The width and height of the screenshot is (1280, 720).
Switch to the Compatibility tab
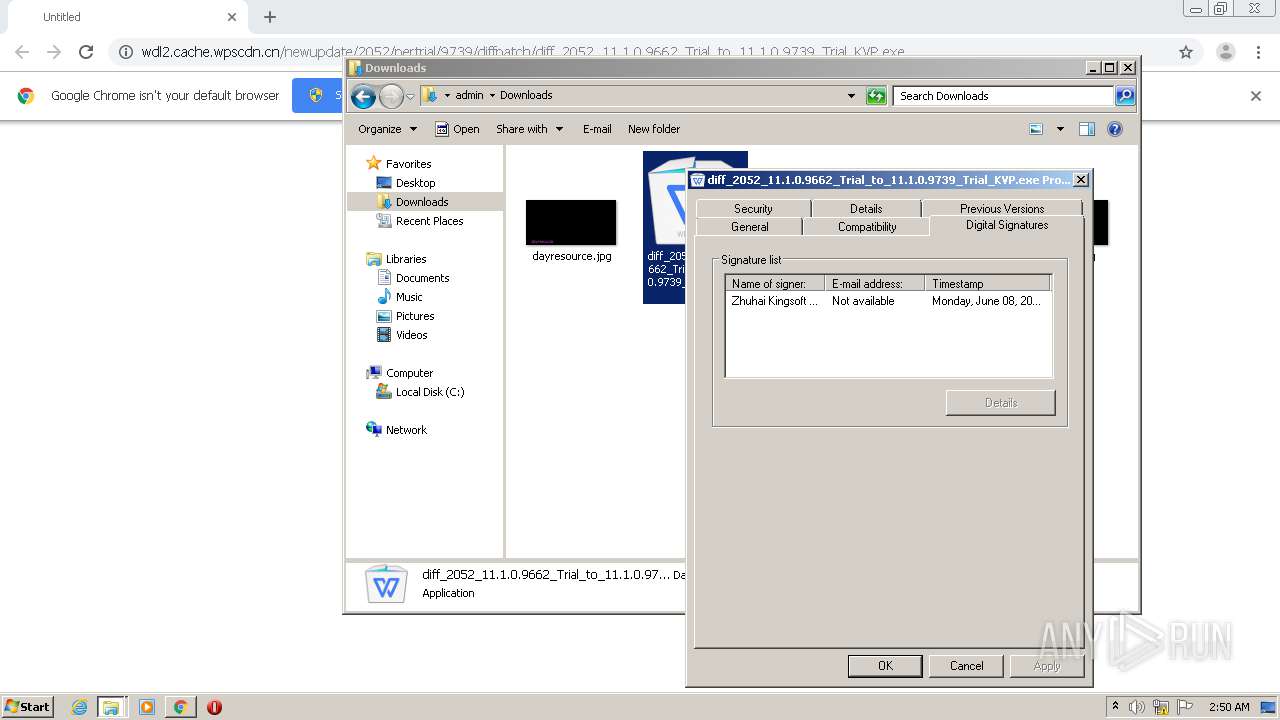867,227
